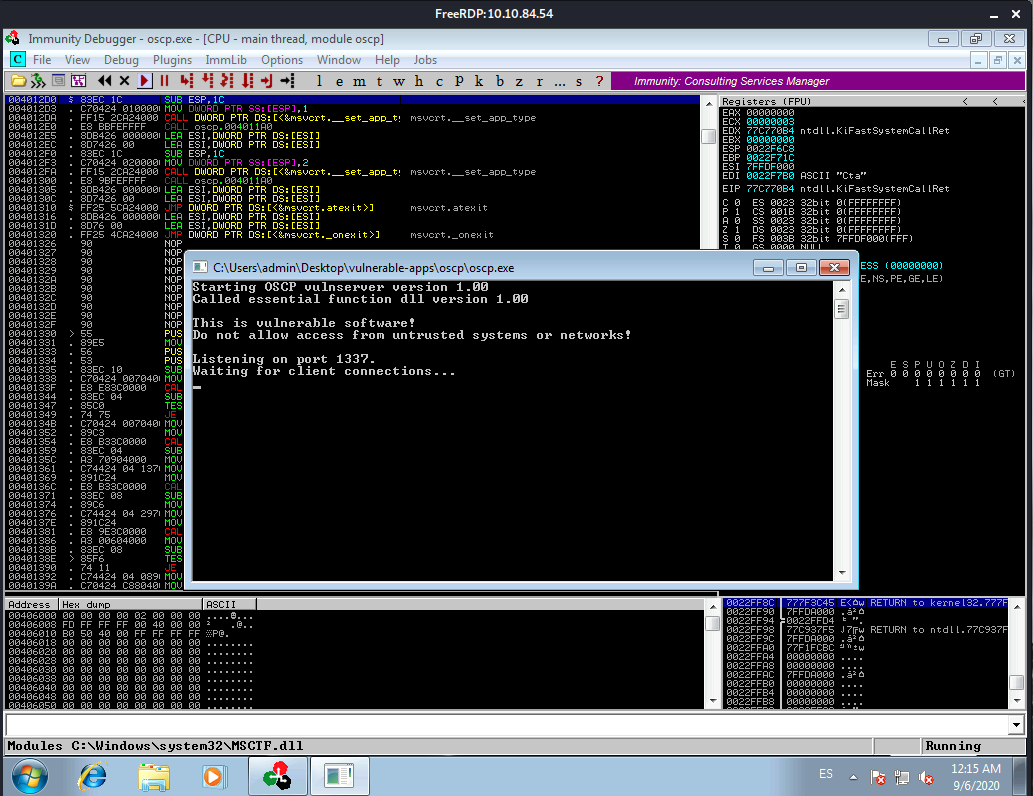Click the ASCII column header in dump pane

point(229,604)
